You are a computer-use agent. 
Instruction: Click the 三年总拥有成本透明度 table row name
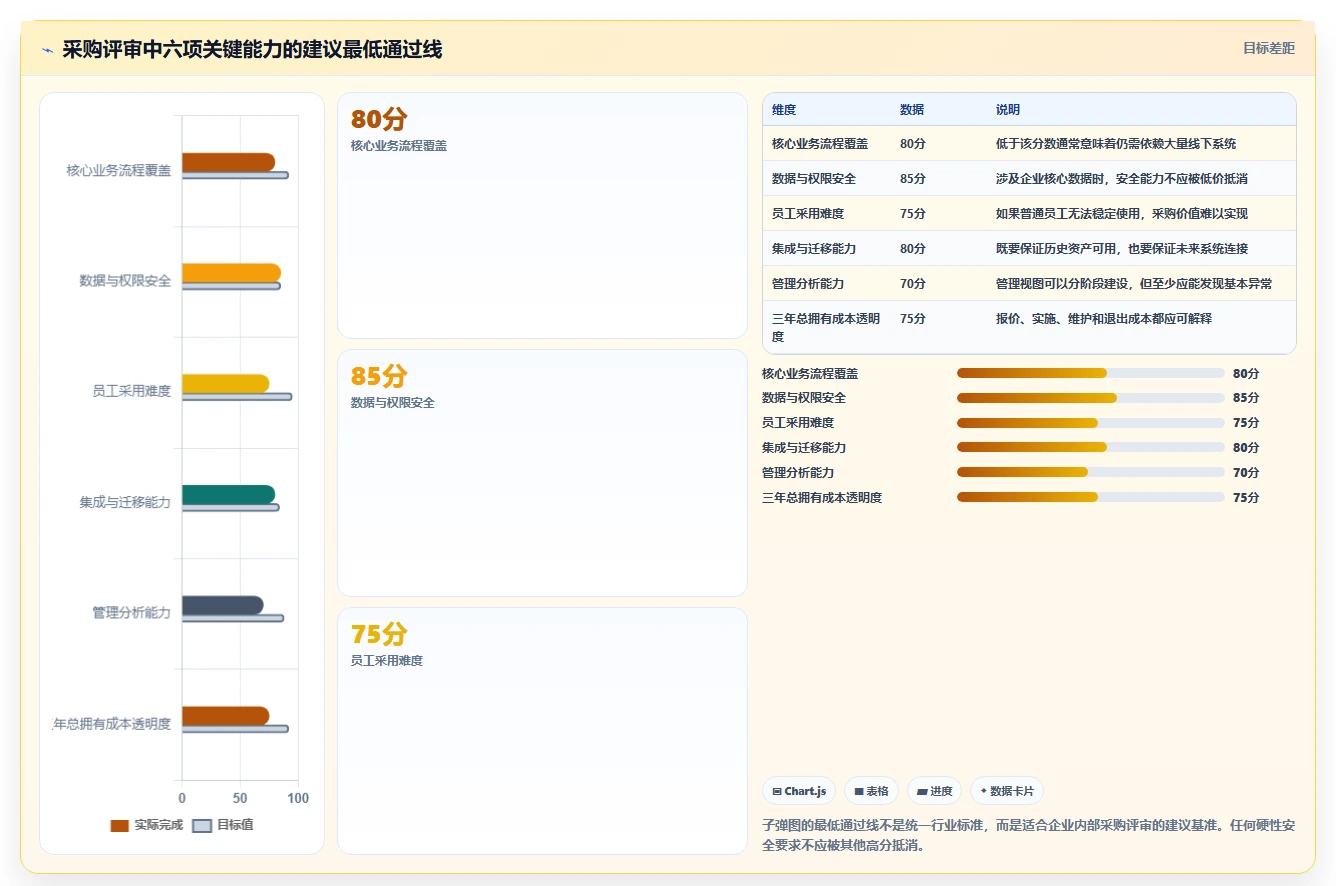tap(826, 328)
